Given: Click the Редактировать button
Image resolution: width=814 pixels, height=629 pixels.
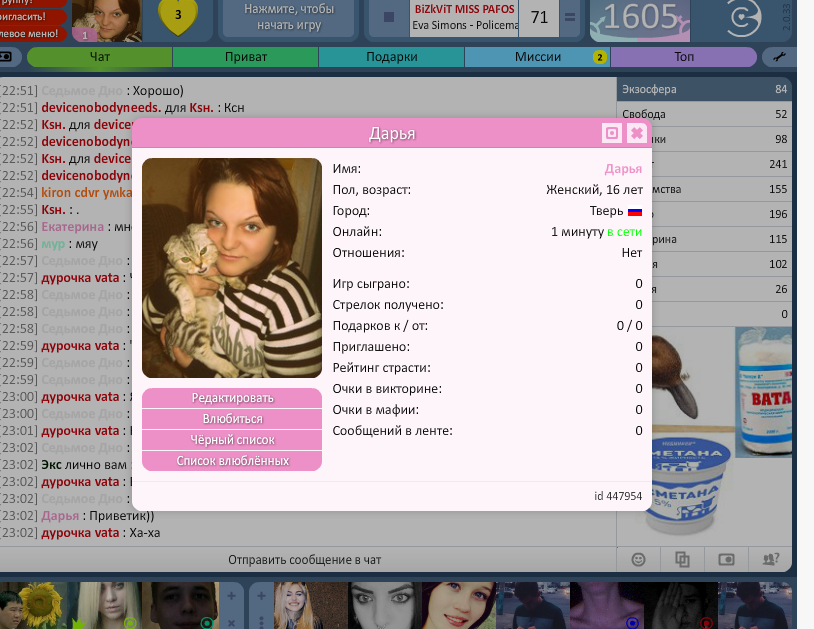Looking at the screenshot, I should 232,398.
